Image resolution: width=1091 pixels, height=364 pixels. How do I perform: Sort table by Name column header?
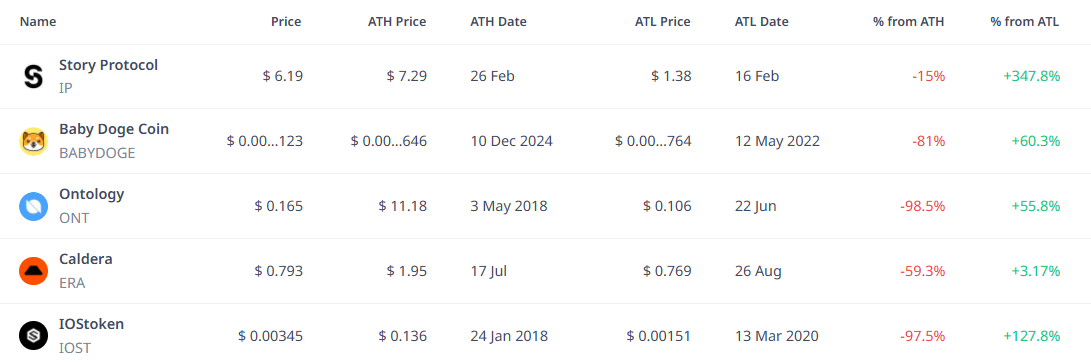coord(38,22)
